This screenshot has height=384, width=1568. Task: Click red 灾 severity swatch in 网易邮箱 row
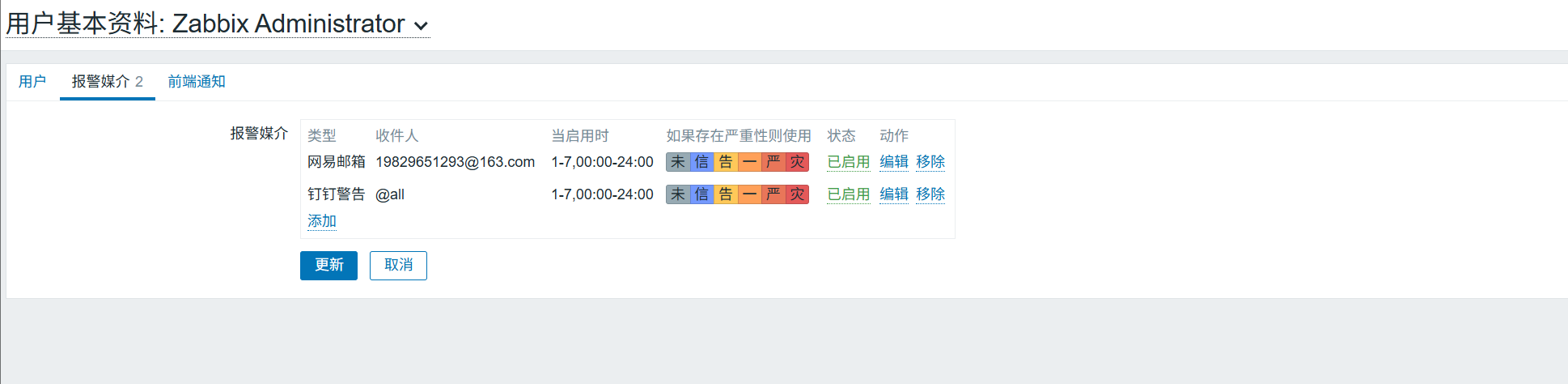[797, 162]
